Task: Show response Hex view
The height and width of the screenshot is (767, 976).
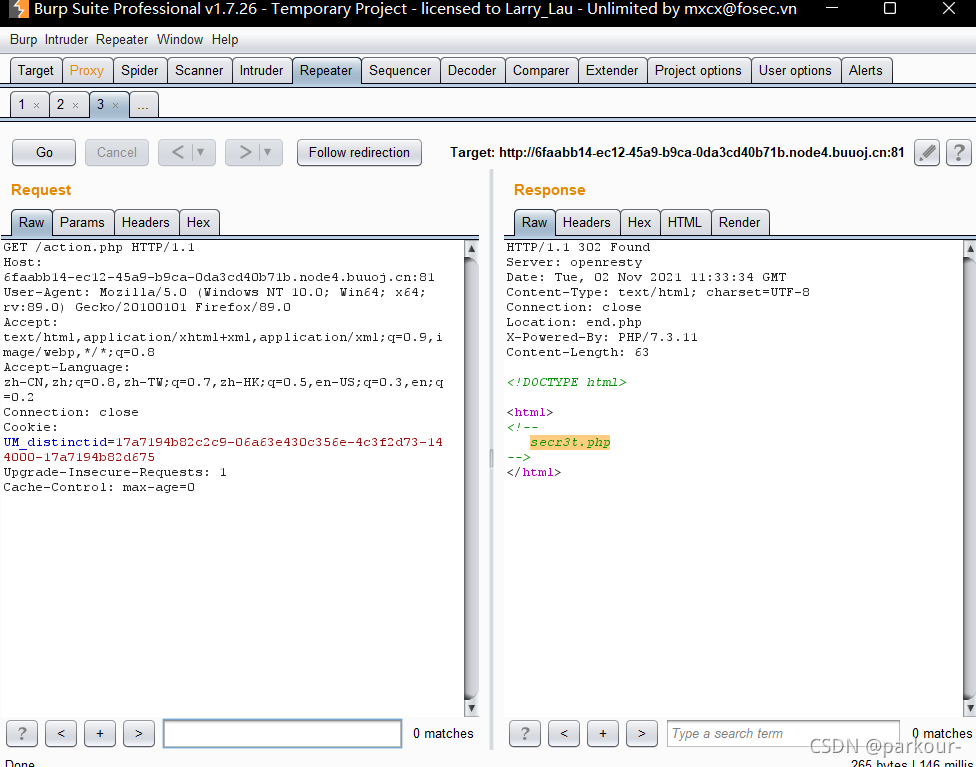Action: point(639,222)
